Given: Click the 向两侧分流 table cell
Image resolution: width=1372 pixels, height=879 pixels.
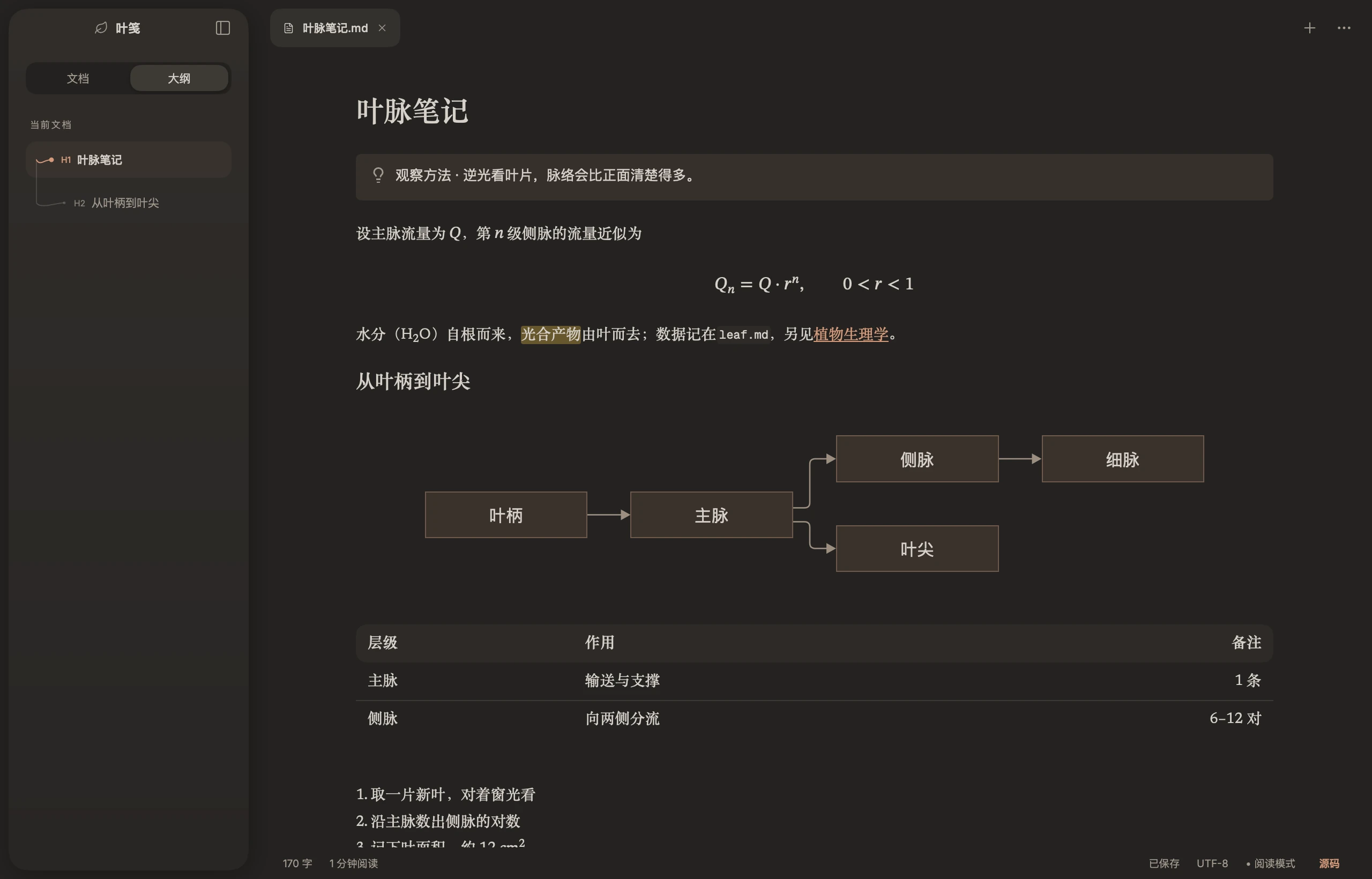Looking at the screenshot, I should 623,719.
